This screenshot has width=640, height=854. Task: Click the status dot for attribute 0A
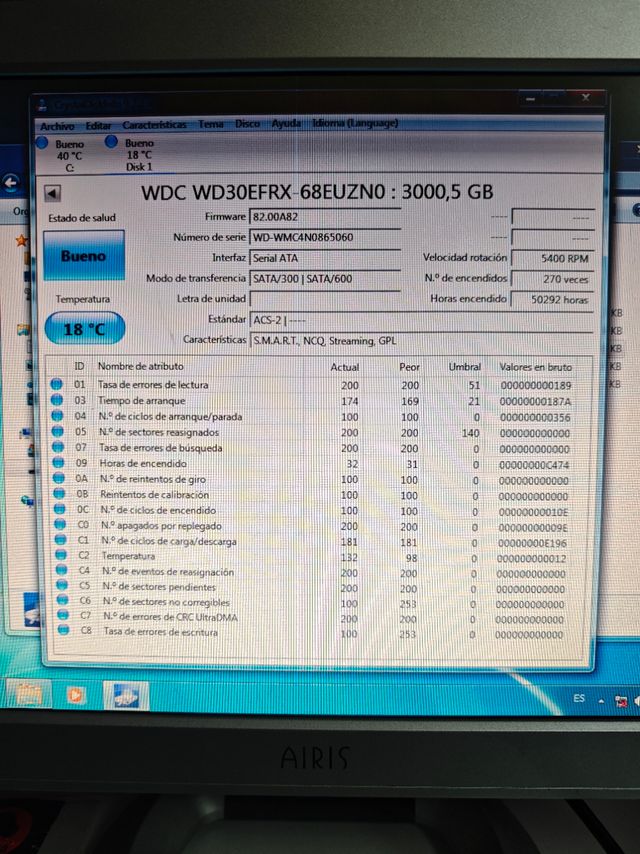click(x=59, y=479)
